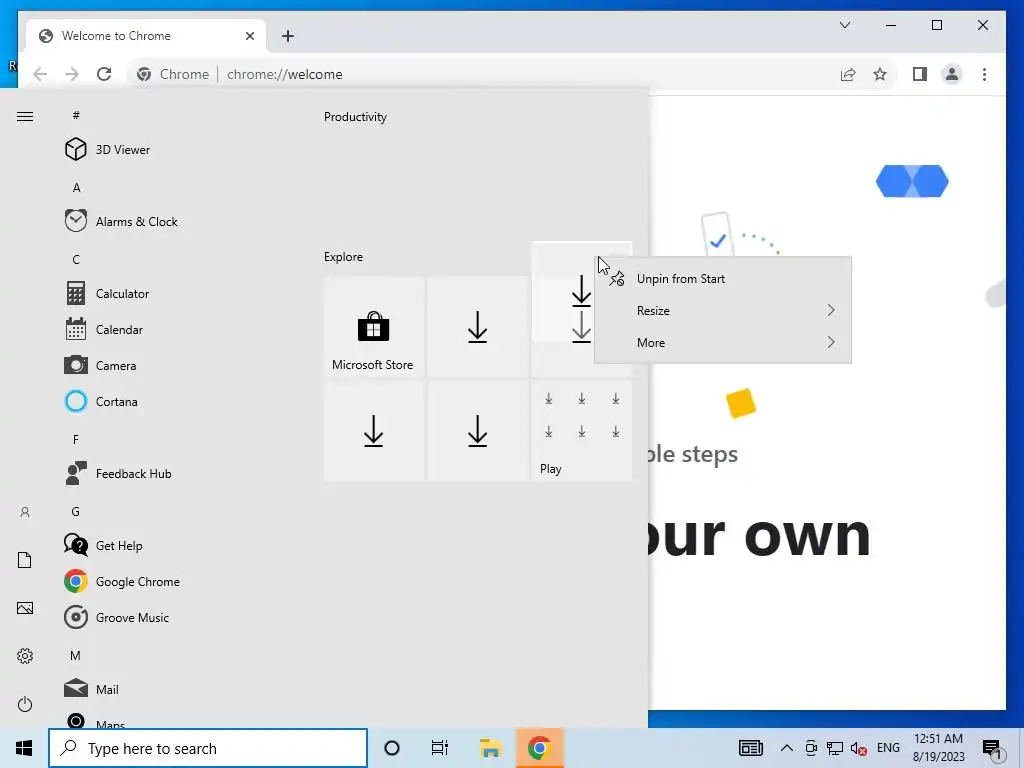
Task: Open News and interests on taskbar
Action: click(751, 748)
